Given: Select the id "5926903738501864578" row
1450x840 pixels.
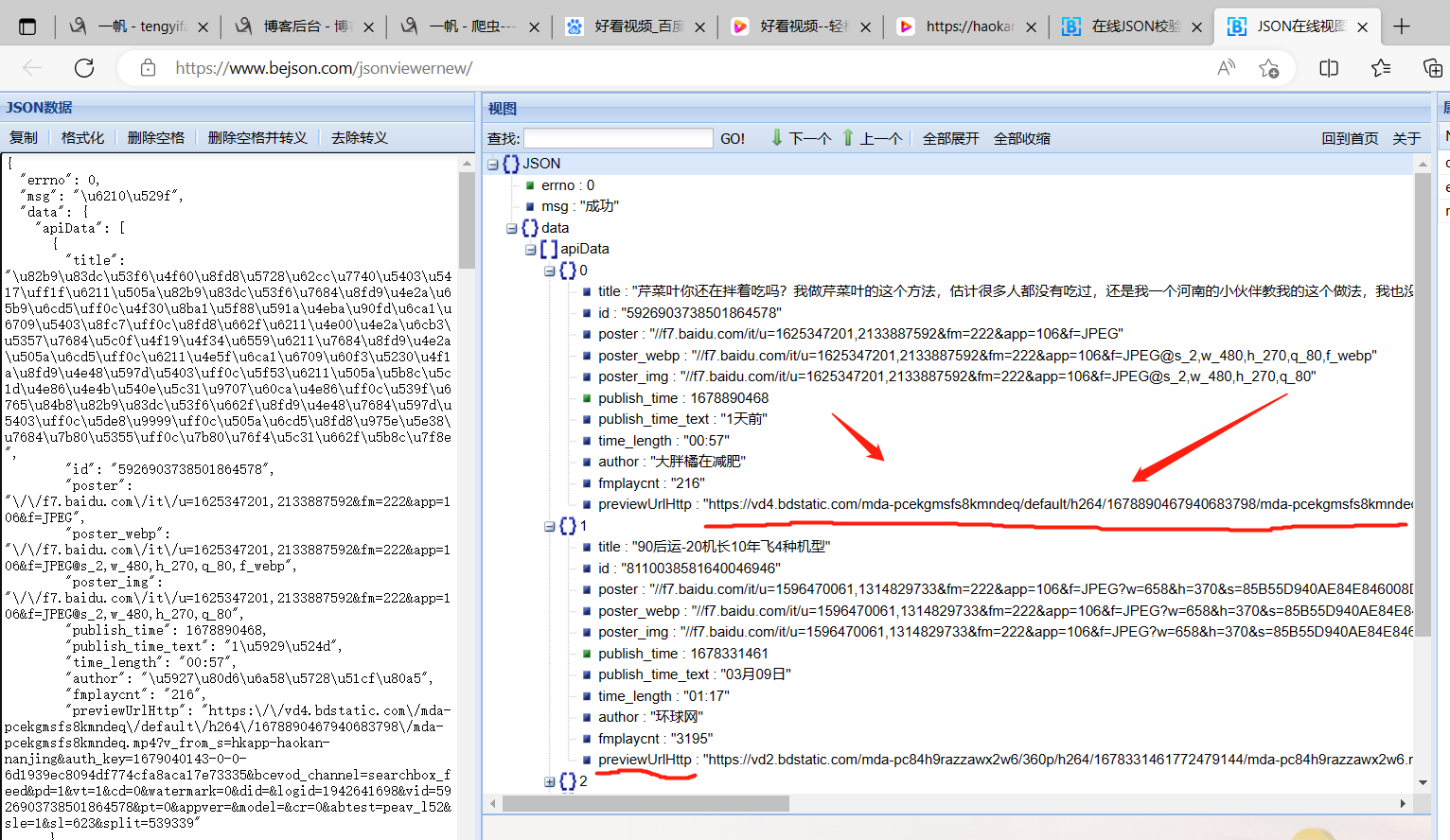Looking at the screenshot, I should click(x=690, y=313).
